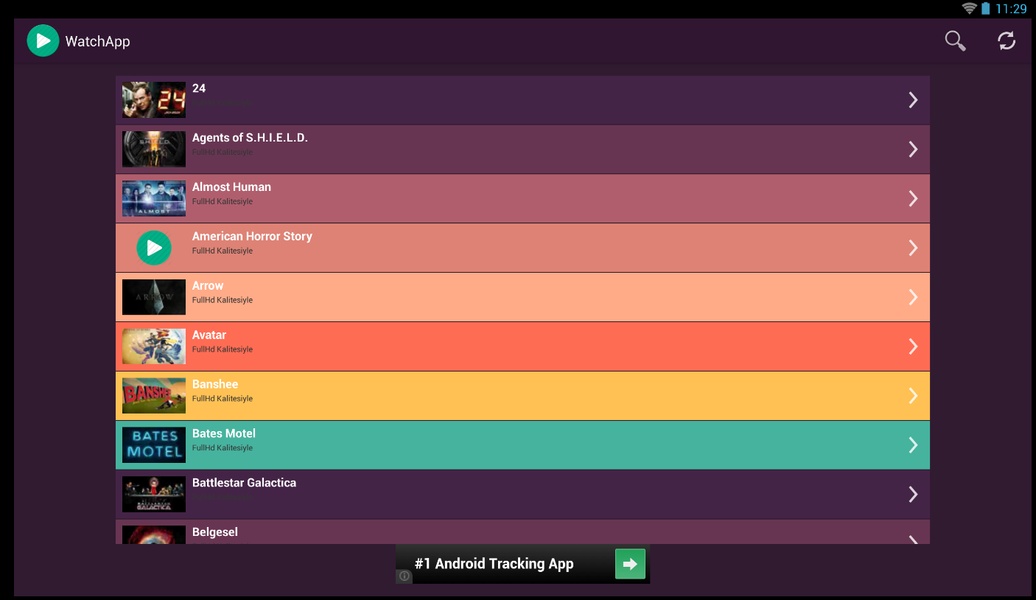This screenshot has width=1036, height=600.
Task: Click 'FullHd Kalitesiyle' under Bates Motel
Action: (222, 448)
